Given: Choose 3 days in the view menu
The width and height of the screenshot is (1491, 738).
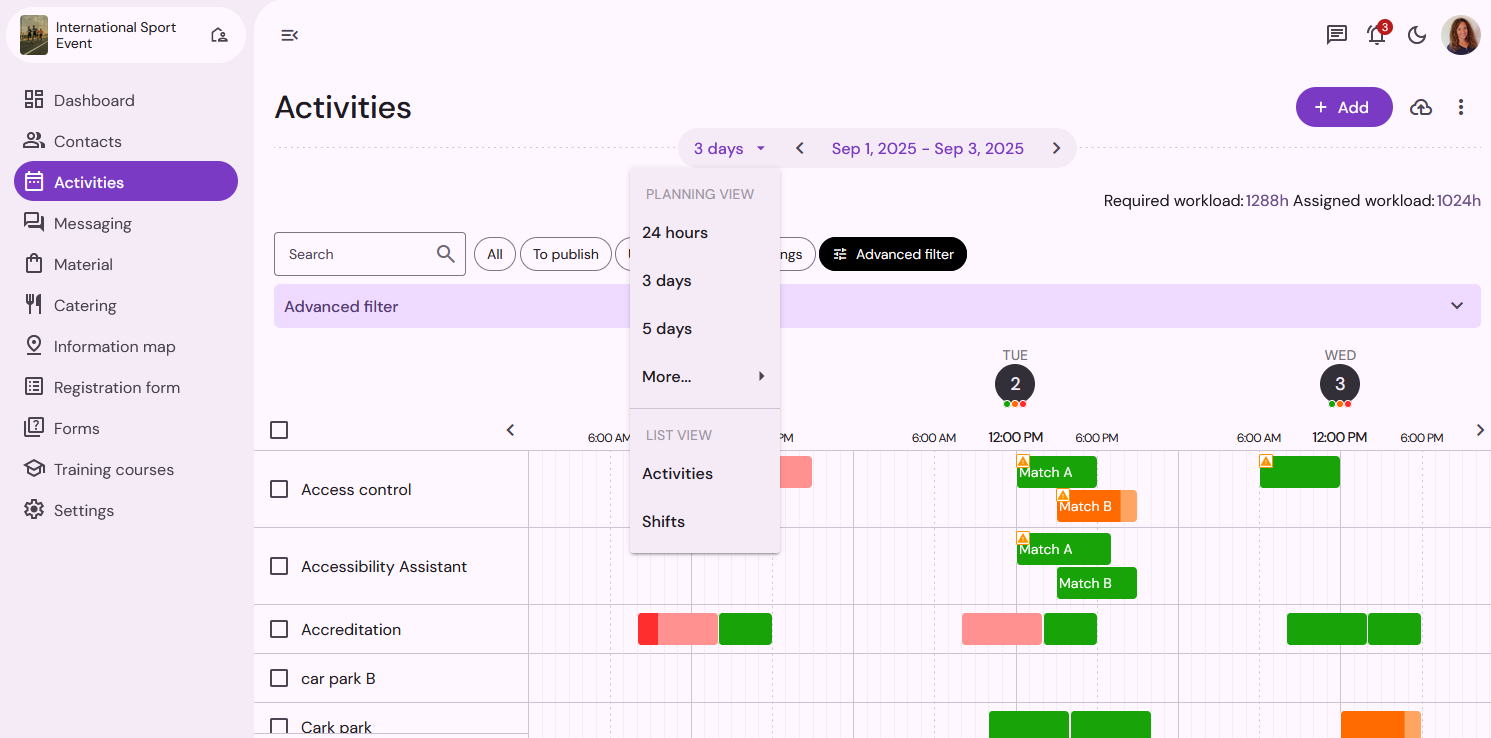Looking at the screenshot, I should pyautogui.click(x=705, y=280).
